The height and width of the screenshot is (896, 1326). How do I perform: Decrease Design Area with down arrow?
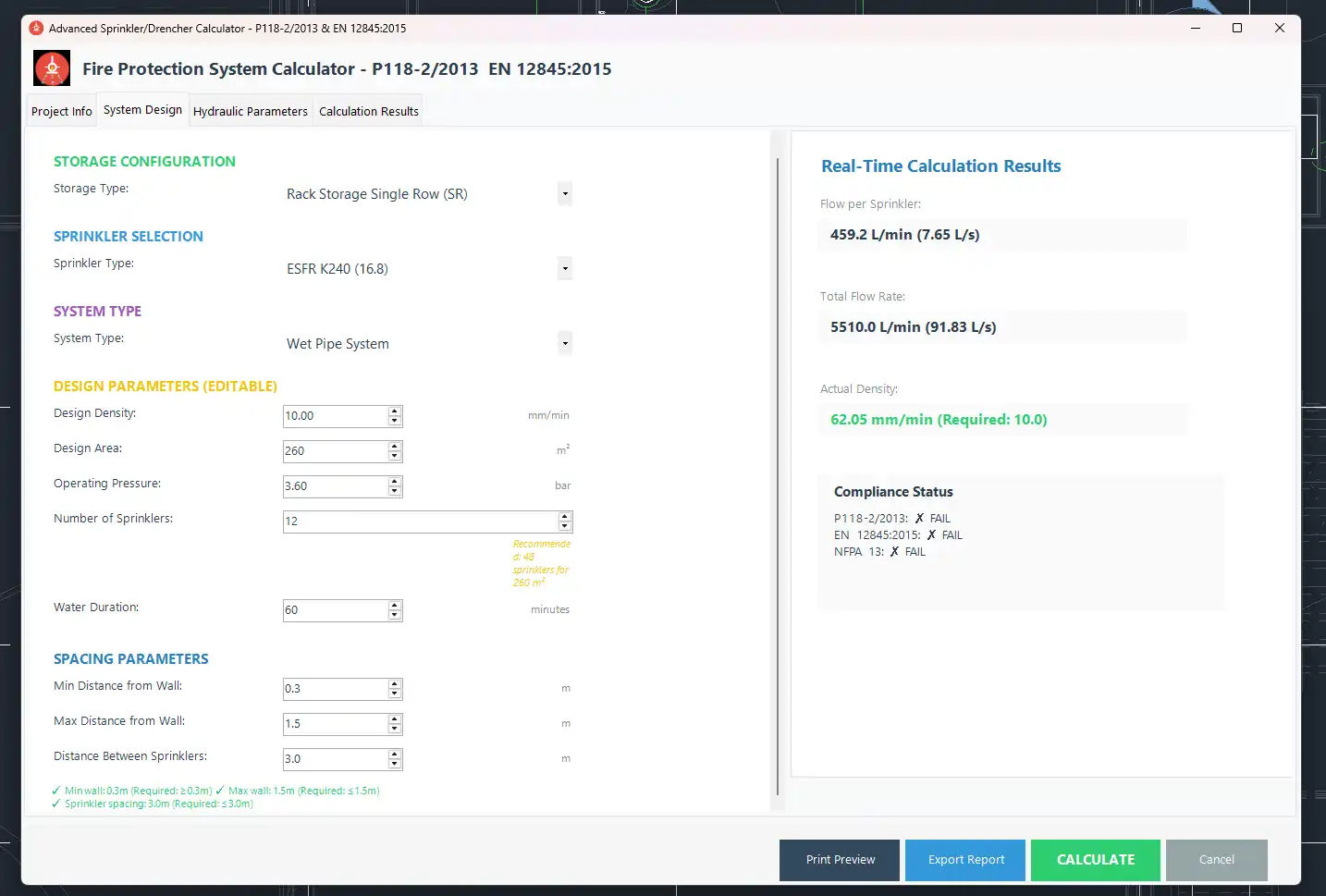click(395, 456)
